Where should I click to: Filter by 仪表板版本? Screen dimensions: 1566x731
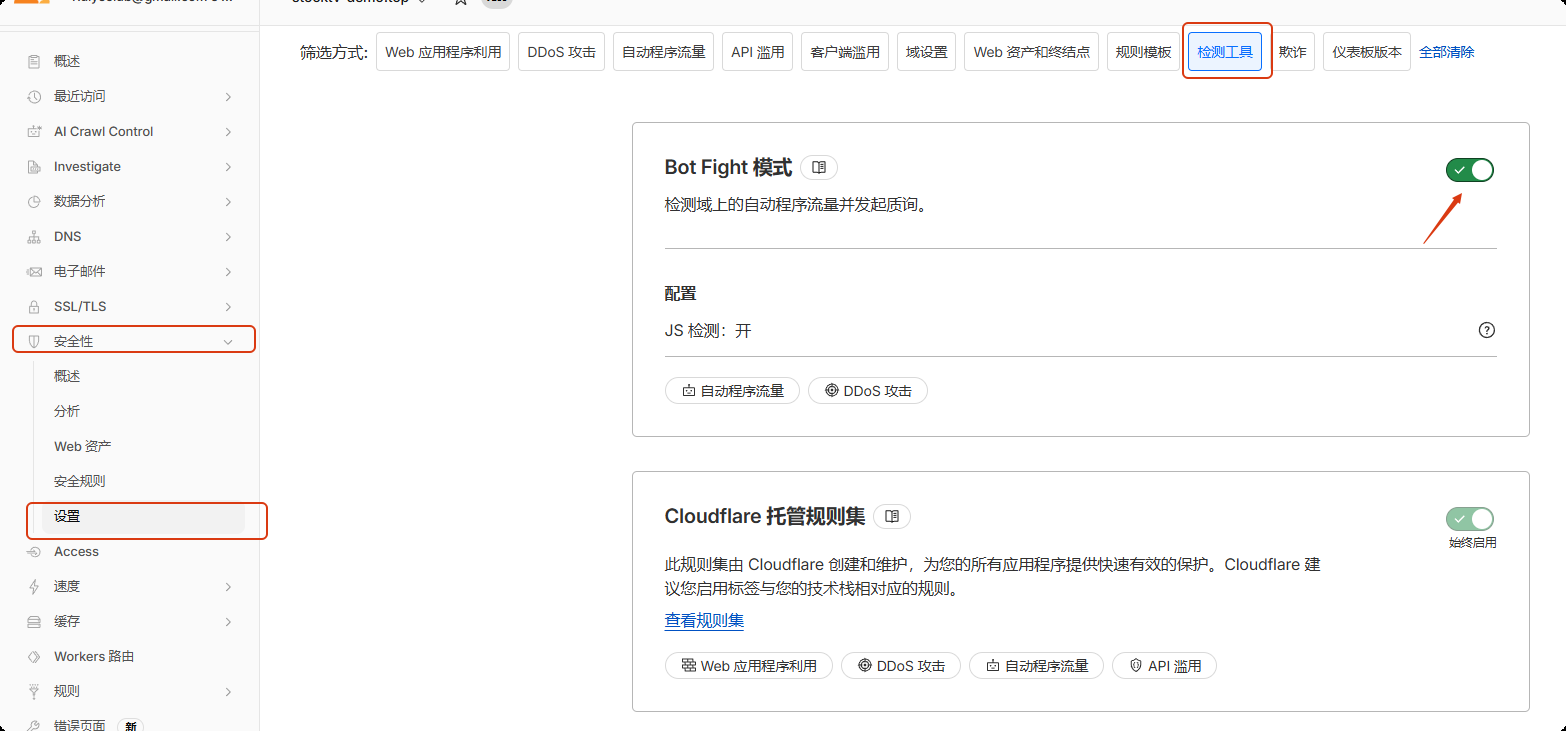point(1367,52)
